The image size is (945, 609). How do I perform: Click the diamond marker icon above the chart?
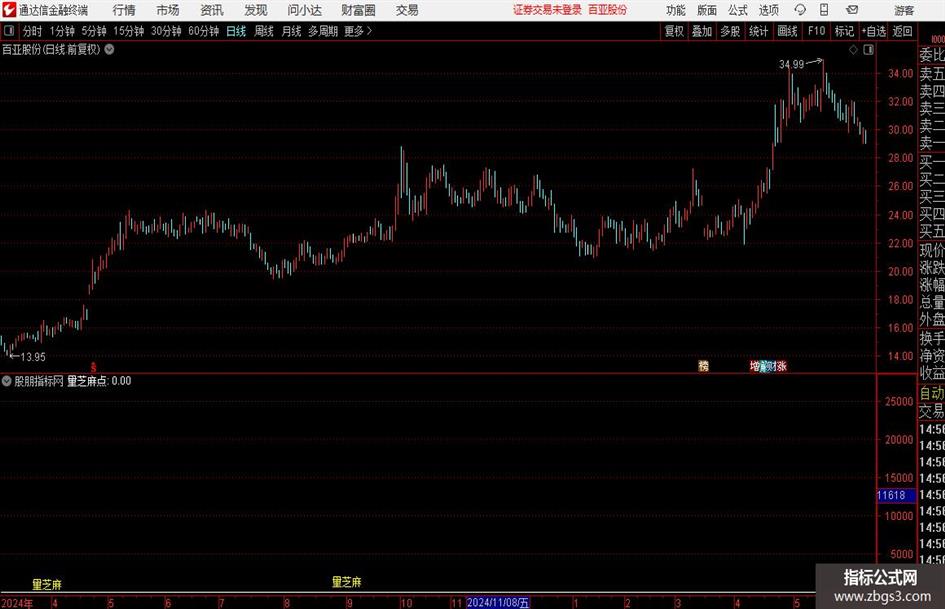[x=853, y=50]
